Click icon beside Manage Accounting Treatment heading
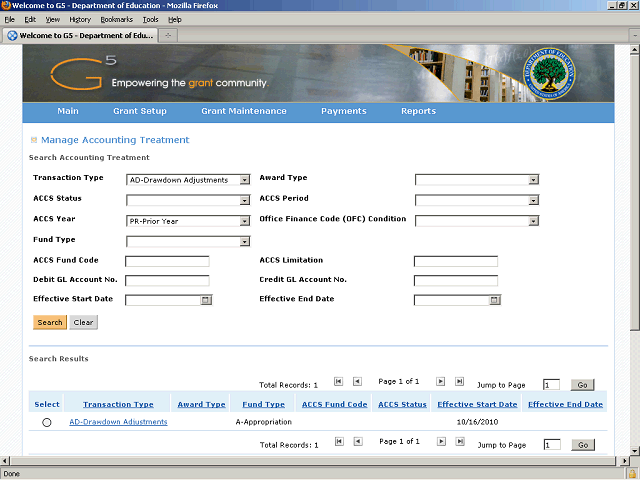This screenshot has width=640, height=480. 34,140
